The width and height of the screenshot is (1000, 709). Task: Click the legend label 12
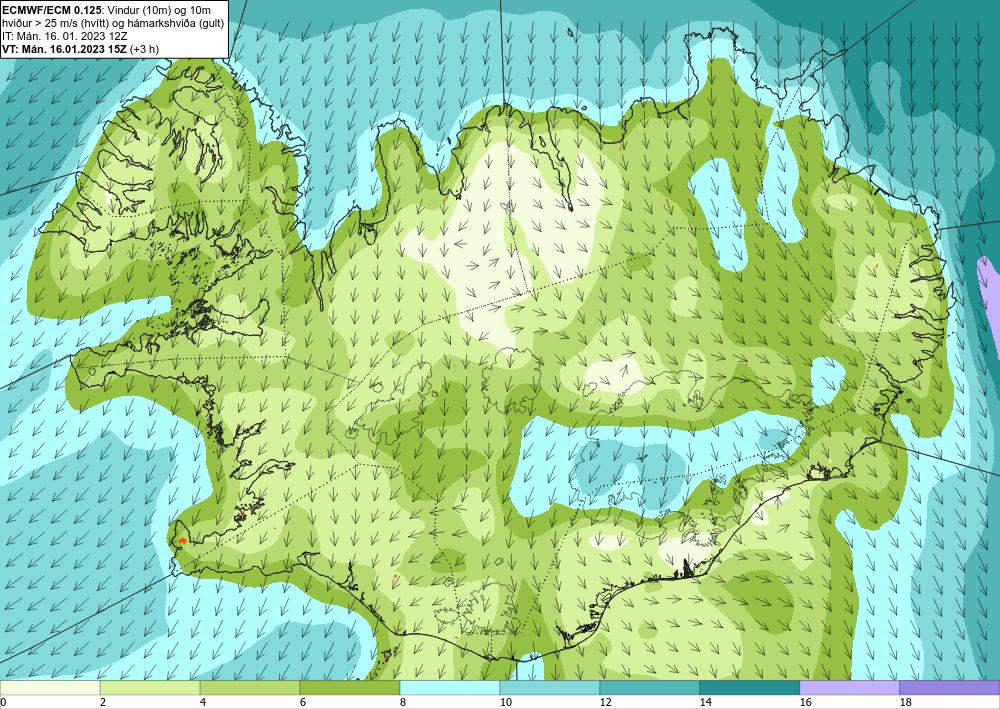coord(606,702)
